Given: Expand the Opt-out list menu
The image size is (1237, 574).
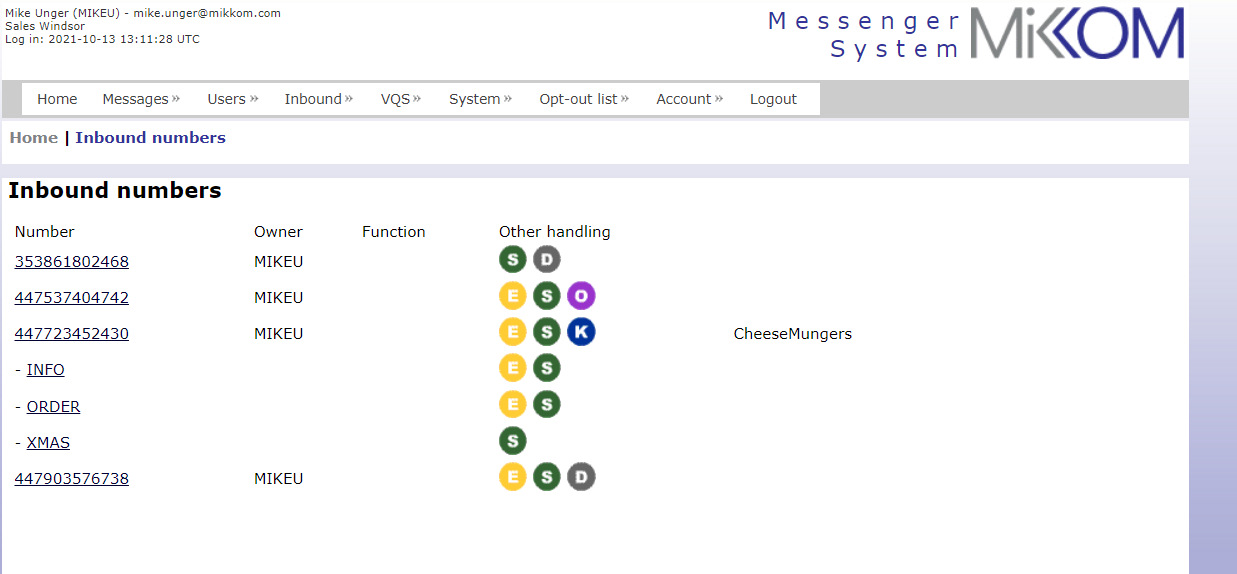Looking at the screenshot, I should tap(583, 99).
